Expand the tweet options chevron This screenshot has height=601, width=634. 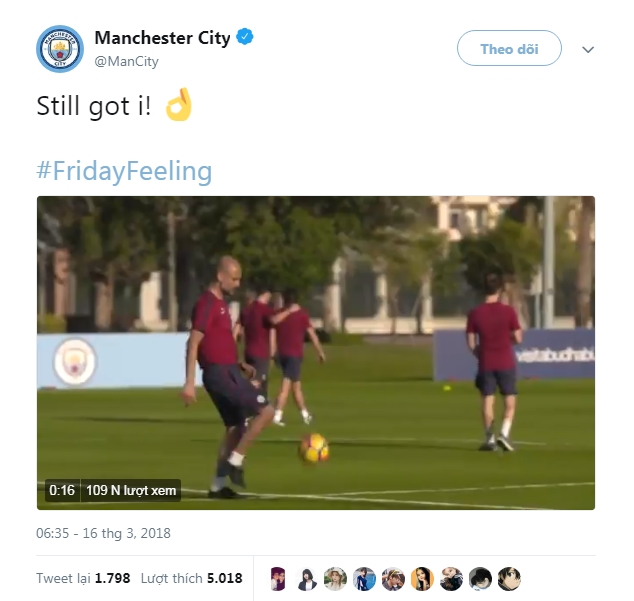[x=588, y=49]
